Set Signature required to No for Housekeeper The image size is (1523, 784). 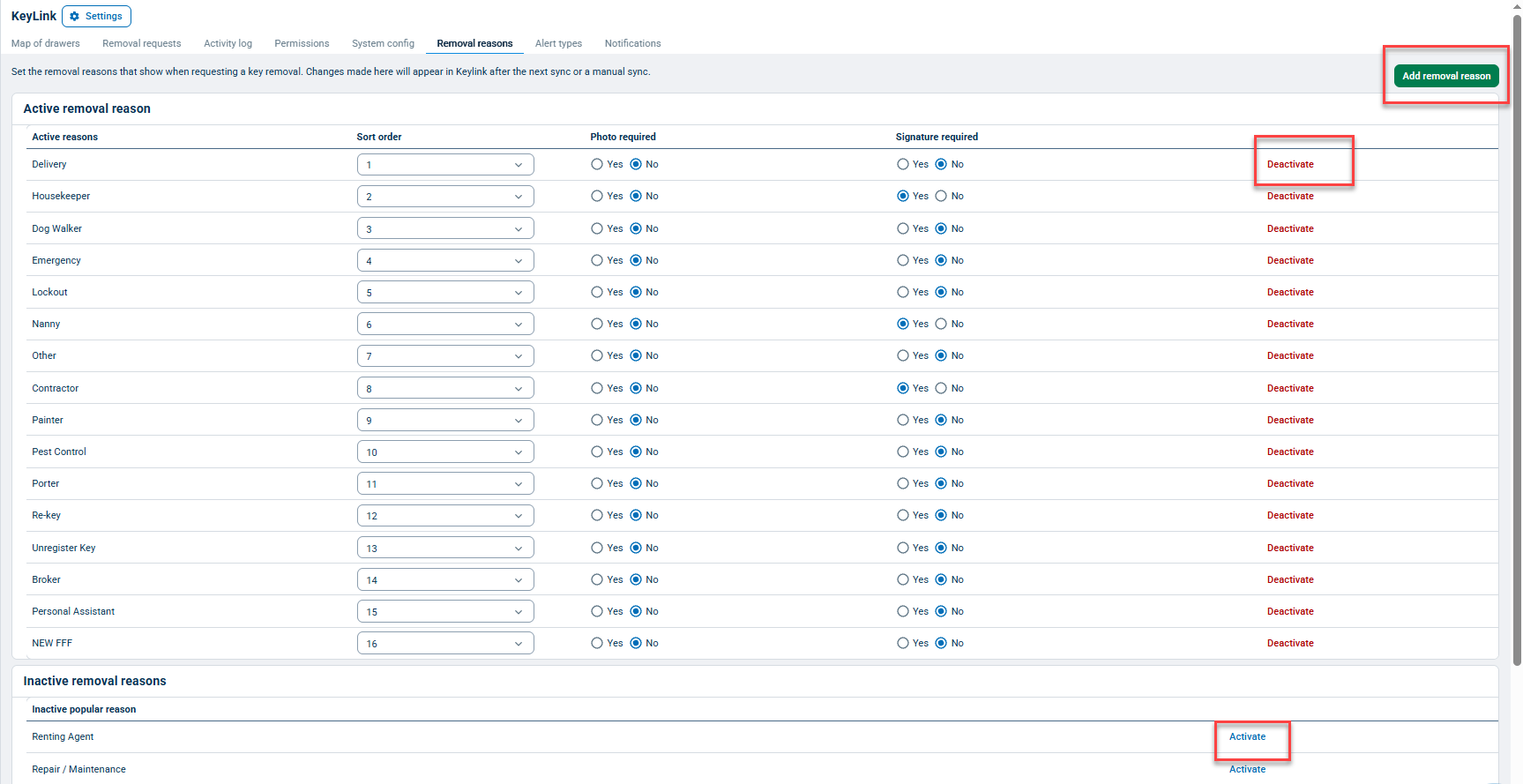click(x=941, y=196)
